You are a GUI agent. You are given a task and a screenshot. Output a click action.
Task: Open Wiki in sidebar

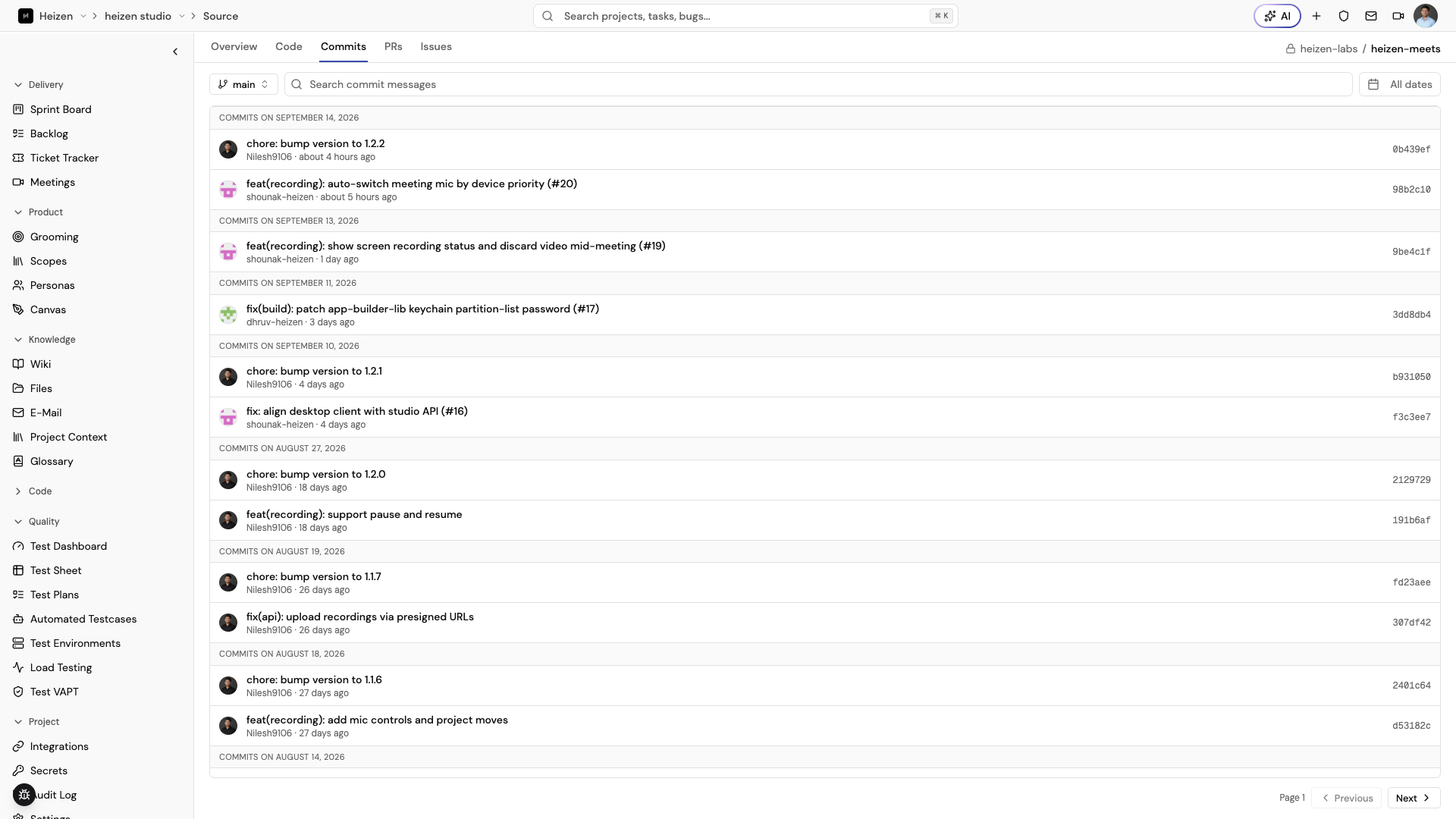40,364
